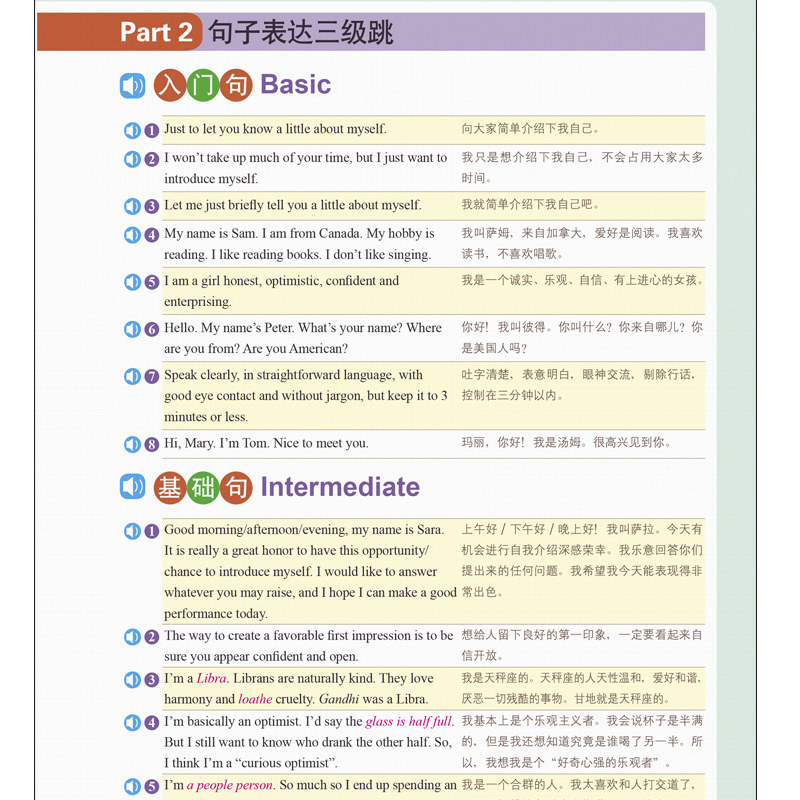Click the translation 我就简单介绍下我自己吧
The width and height of the screenshot is (800, 800).
click(530, 205)
